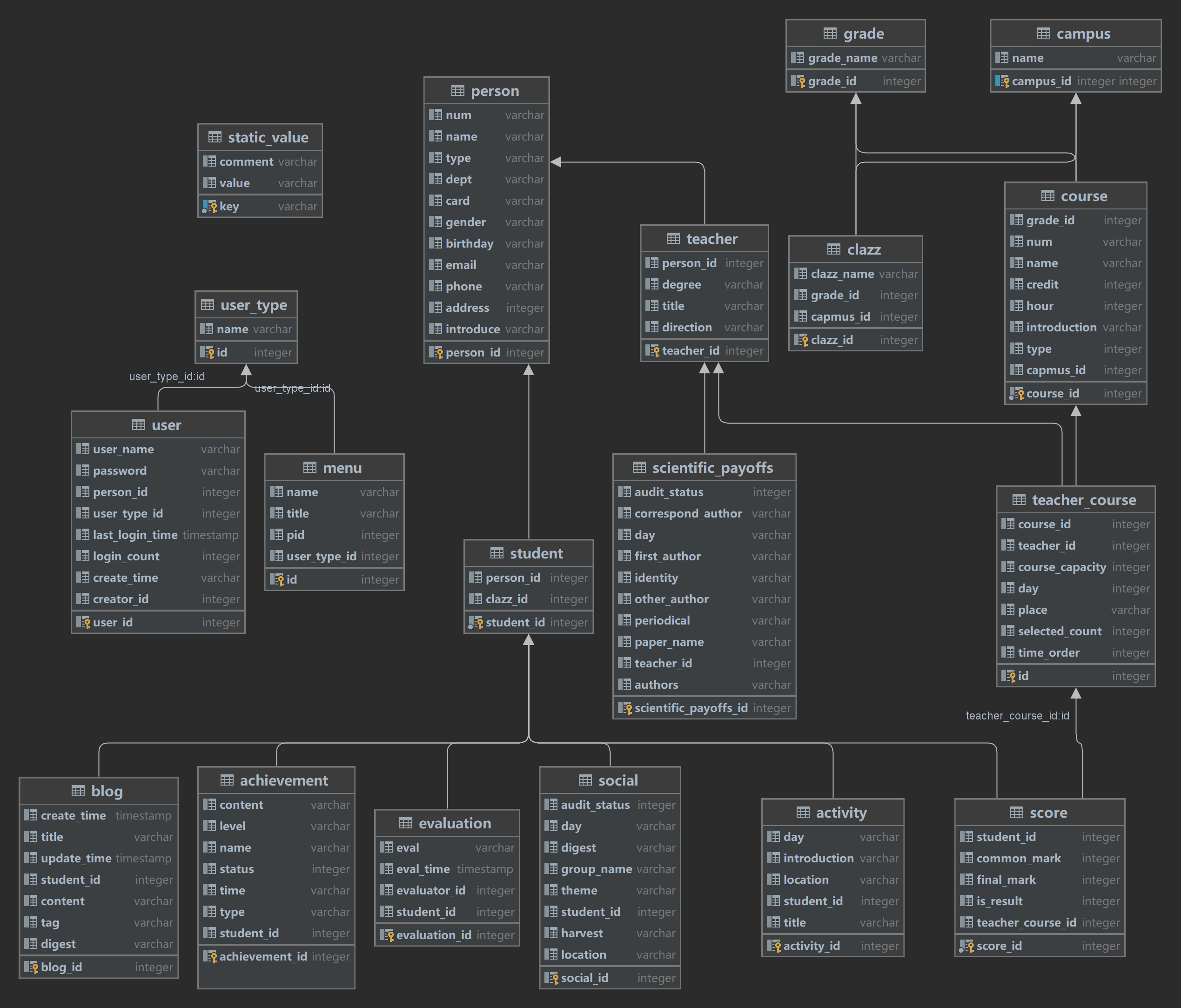Click the key icon beside campus_id
The height and width of the screenshot is (1008, 1181).
click(1003, 81)
